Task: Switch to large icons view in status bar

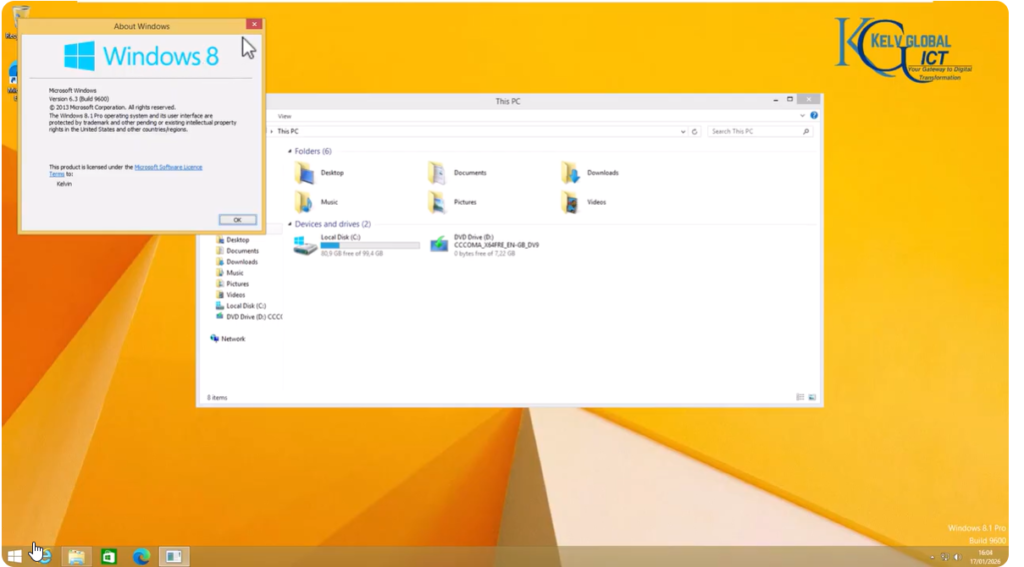Action: click(812, 397)
